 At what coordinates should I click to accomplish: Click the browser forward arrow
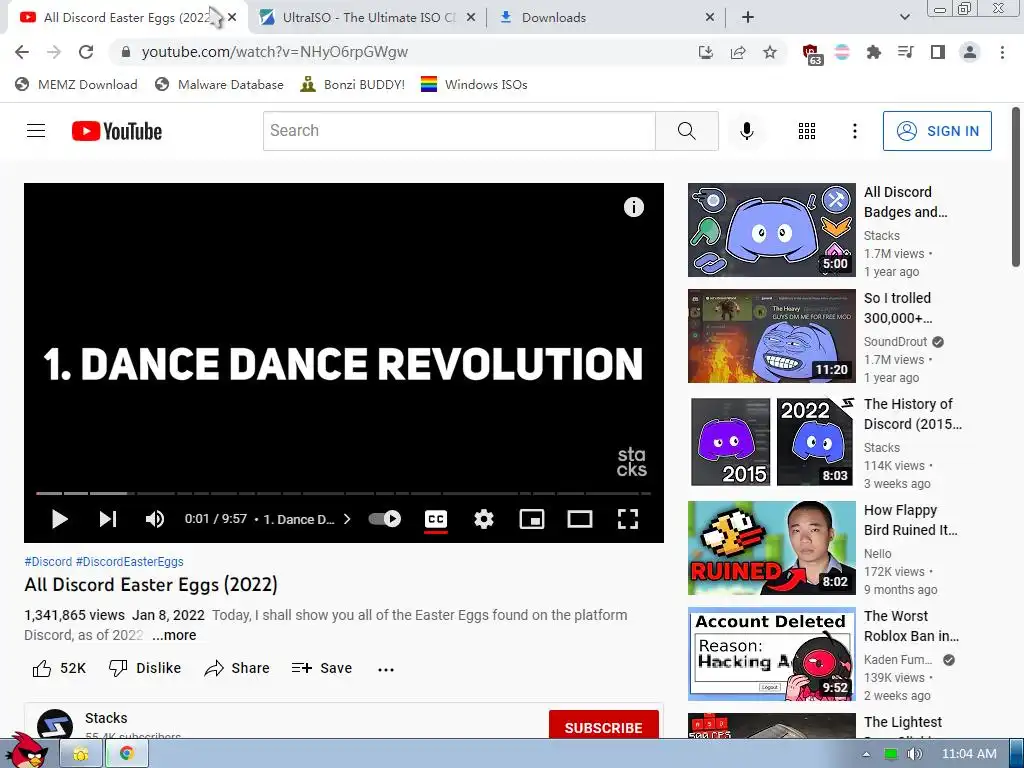point(54,52)
